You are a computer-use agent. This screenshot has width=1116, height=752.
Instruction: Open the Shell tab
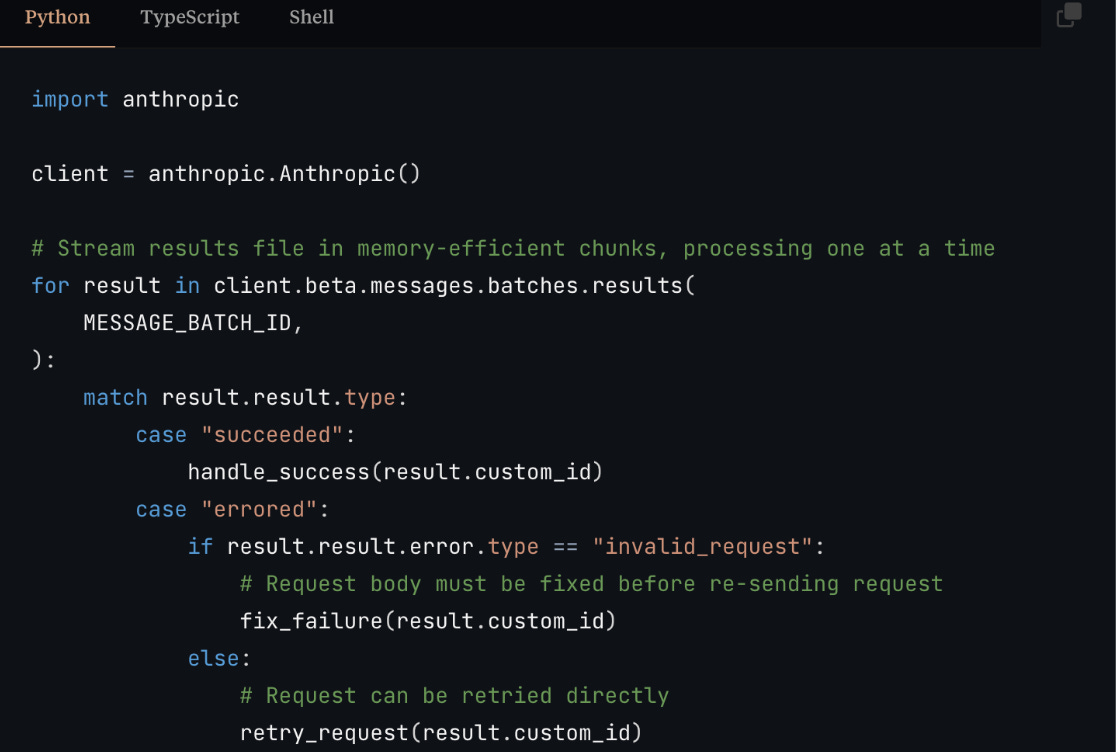coord(311,17)
